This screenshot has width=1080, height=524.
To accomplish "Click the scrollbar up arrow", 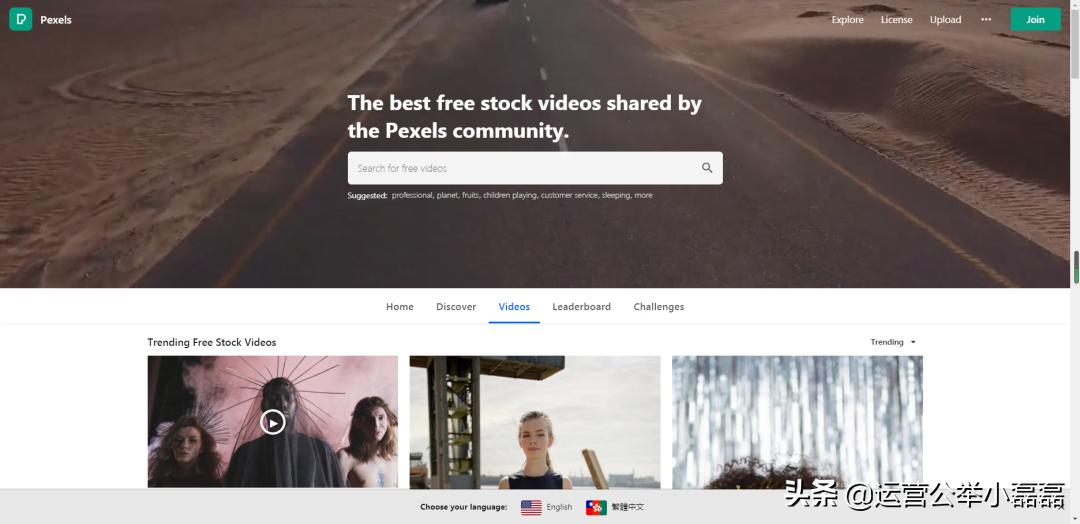I will point(1075,4).
